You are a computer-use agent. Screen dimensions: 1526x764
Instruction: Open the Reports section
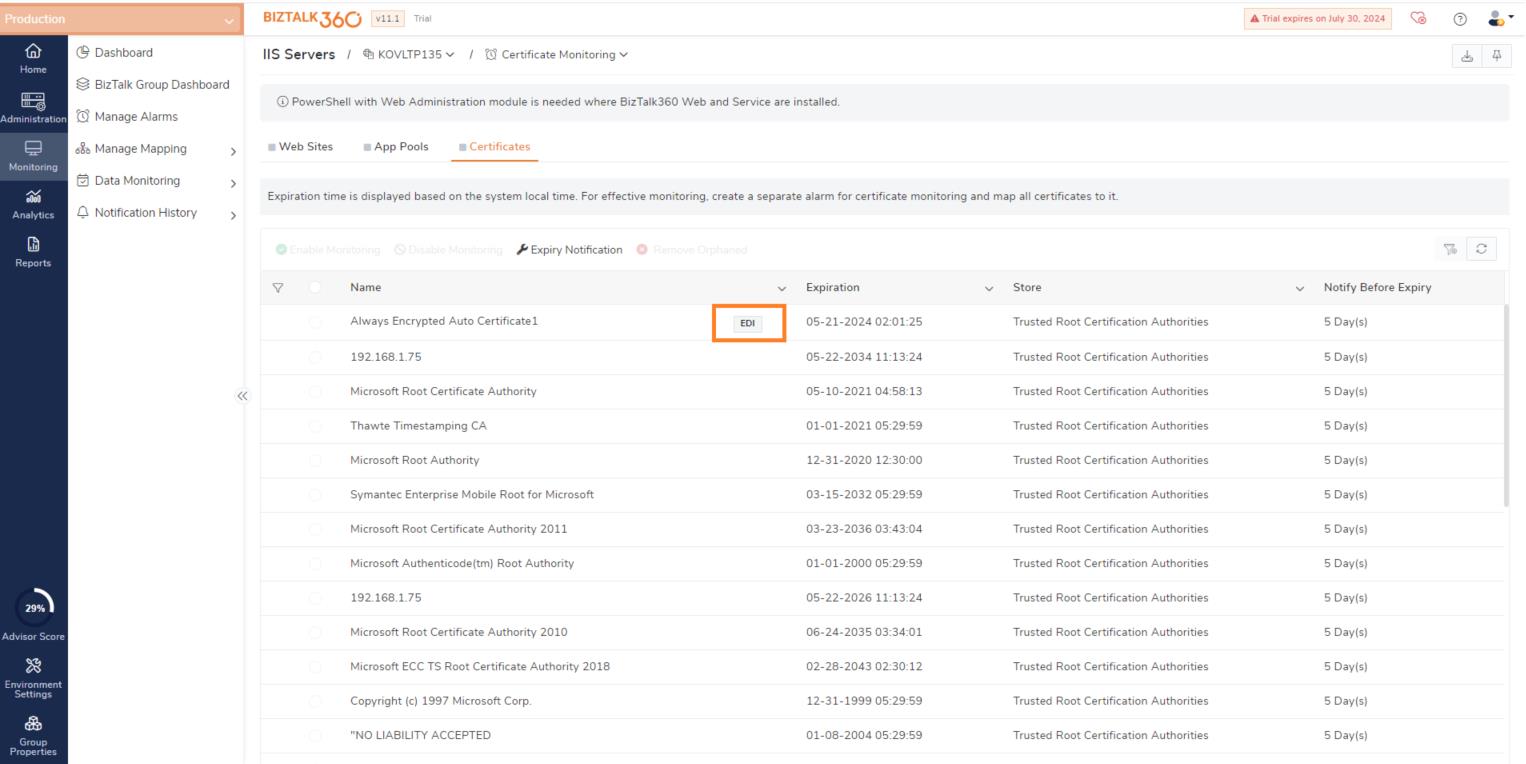pos(33,254)
